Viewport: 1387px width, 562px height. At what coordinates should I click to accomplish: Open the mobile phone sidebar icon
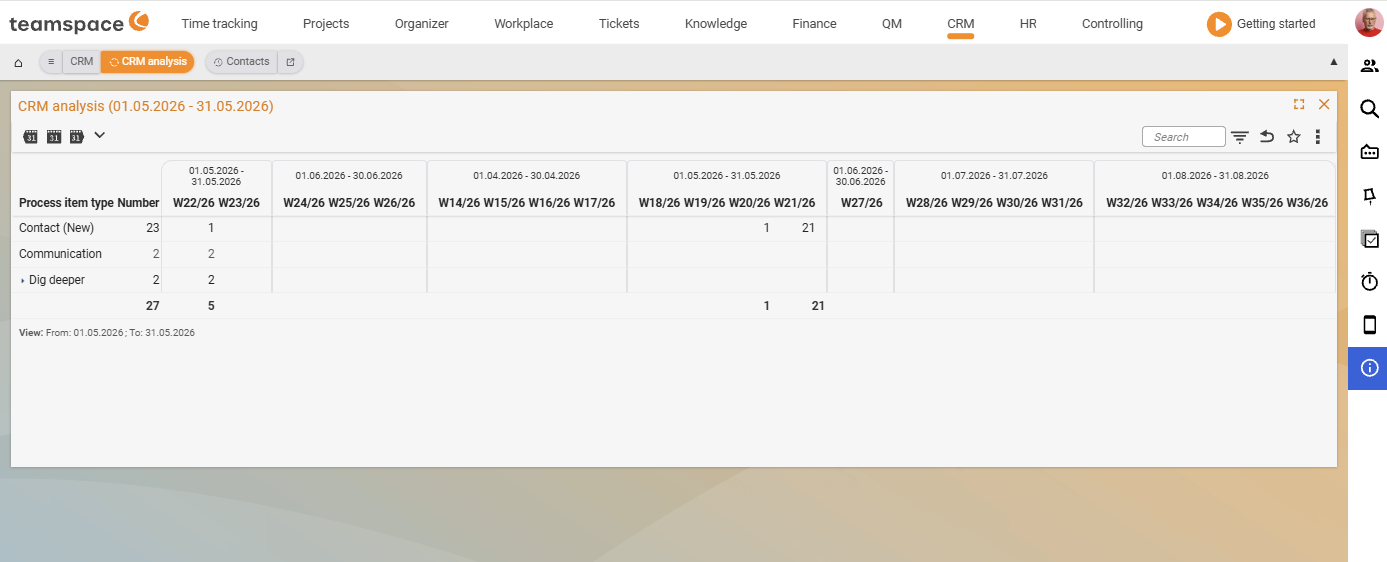pyautogui.click(x=1370, y=325)
